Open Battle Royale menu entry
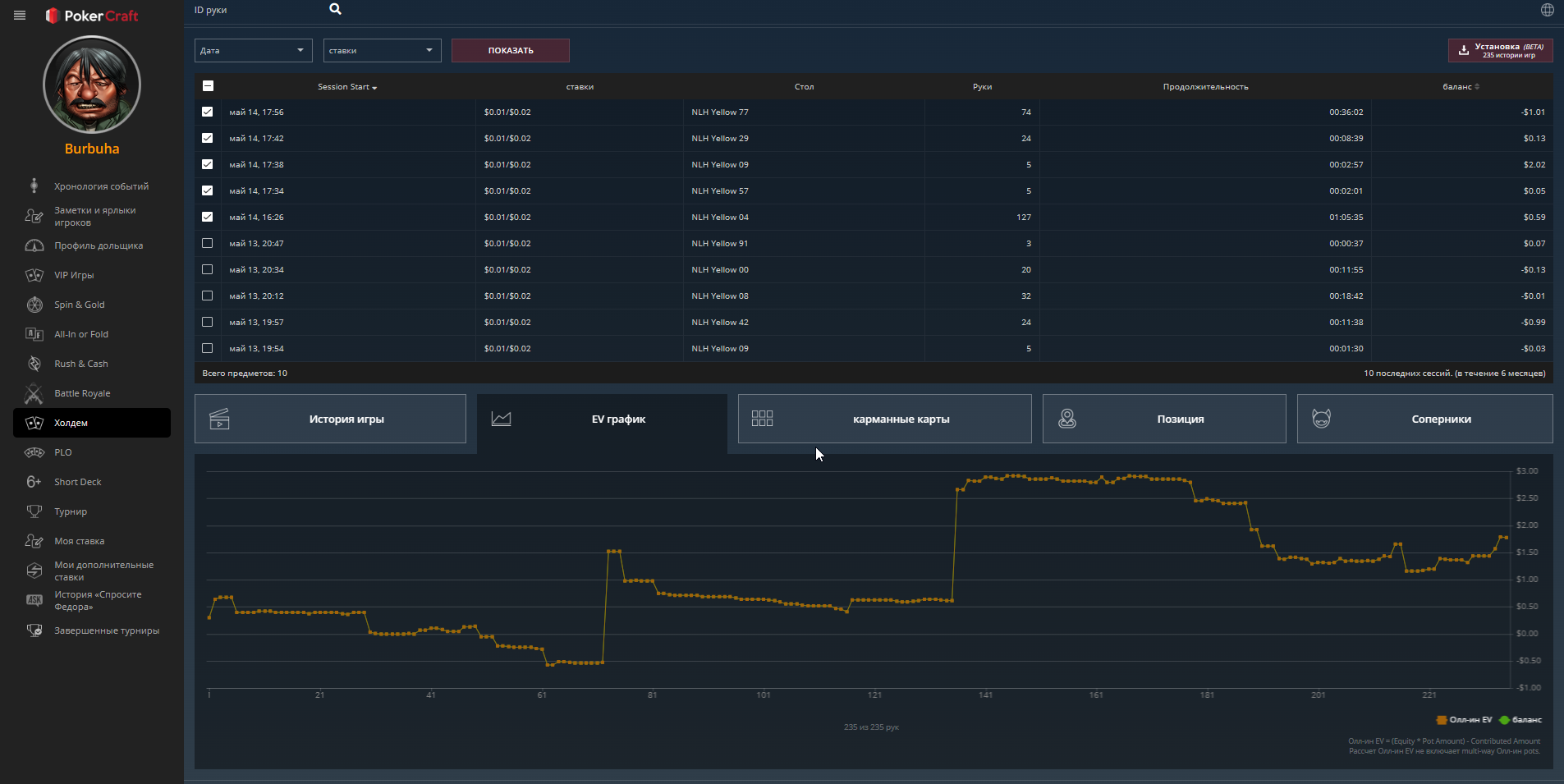1564x784 pixels. [82, 393]
